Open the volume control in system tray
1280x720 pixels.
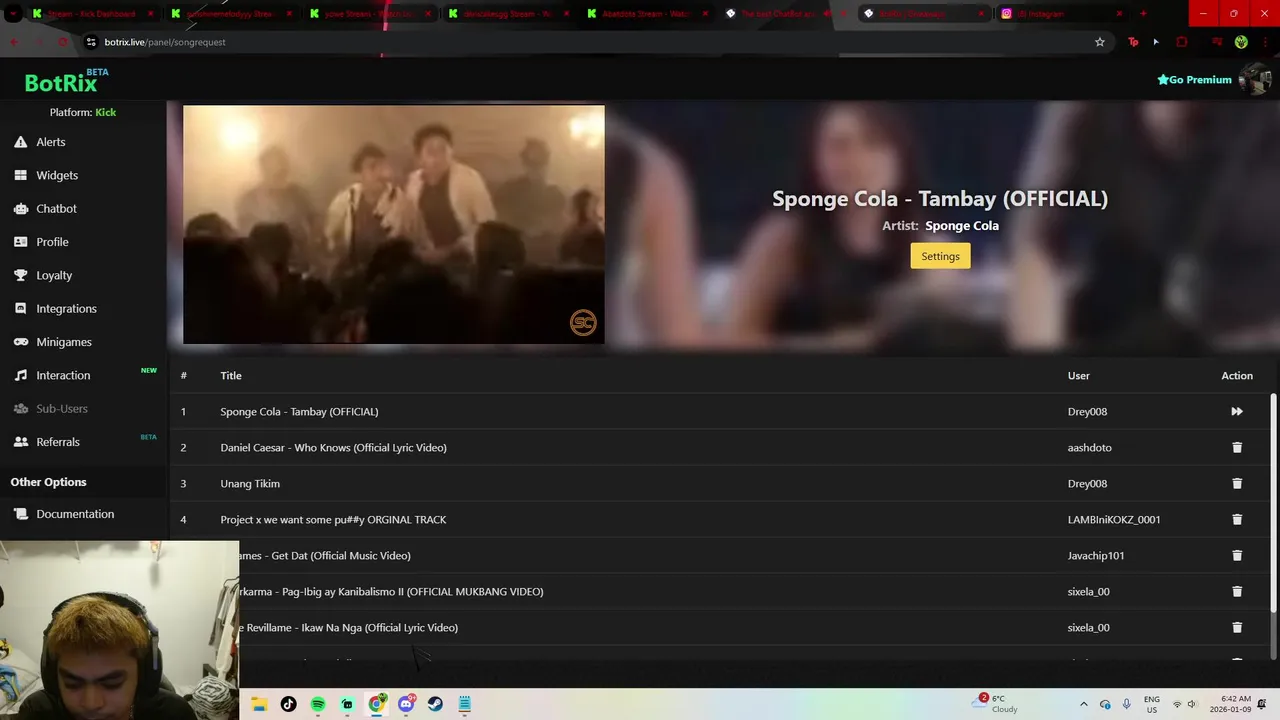click(x=1192, y=704)
